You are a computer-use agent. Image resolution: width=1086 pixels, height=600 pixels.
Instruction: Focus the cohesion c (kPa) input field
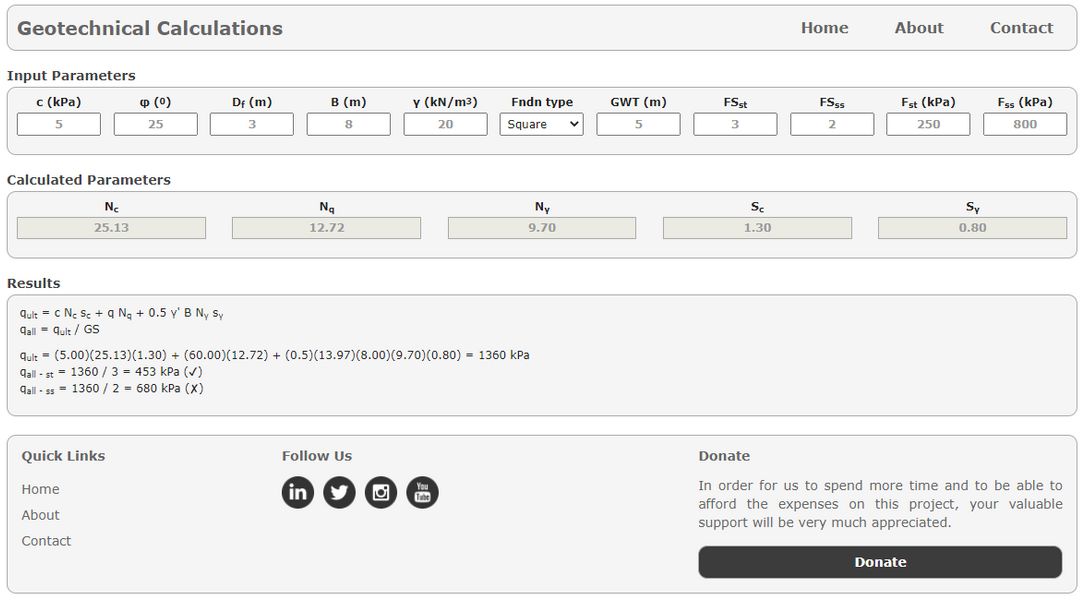pos(59,124)
